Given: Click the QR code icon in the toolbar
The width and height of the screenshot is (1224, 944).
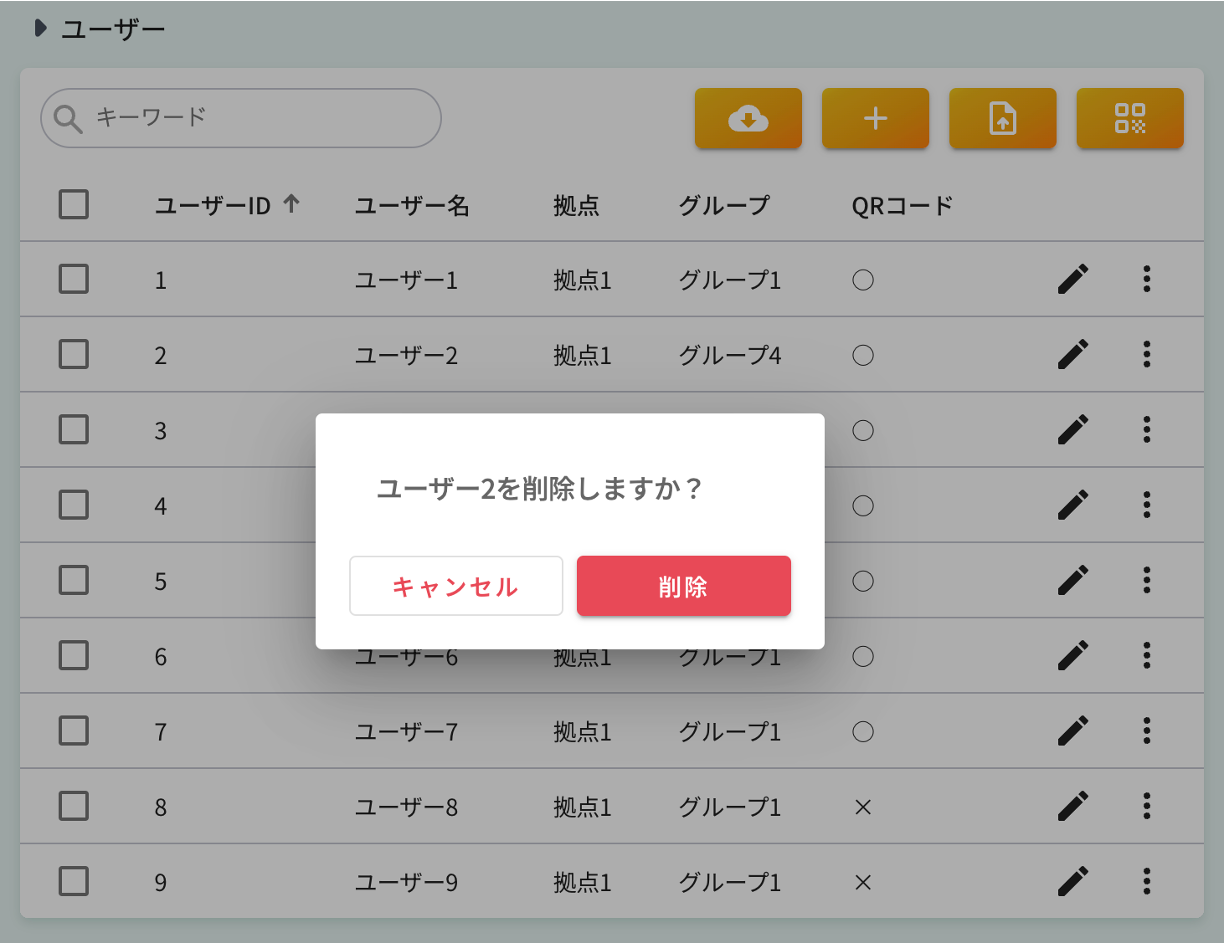Looking at the screenshot, I should (1130, 118).
